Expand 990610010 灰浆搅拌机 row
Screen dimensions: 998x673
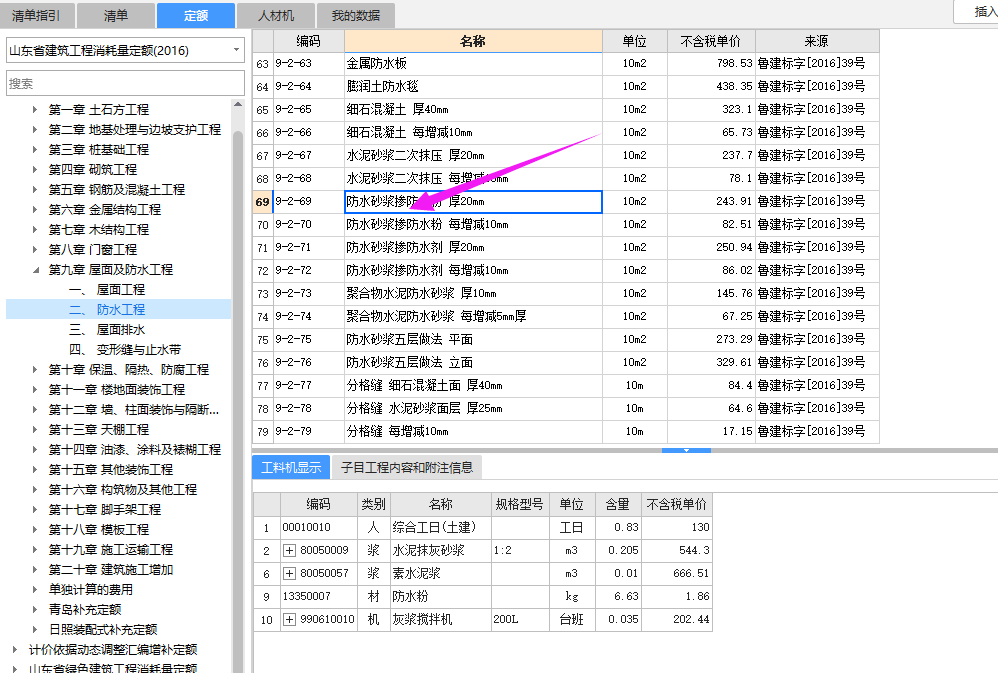289,619
